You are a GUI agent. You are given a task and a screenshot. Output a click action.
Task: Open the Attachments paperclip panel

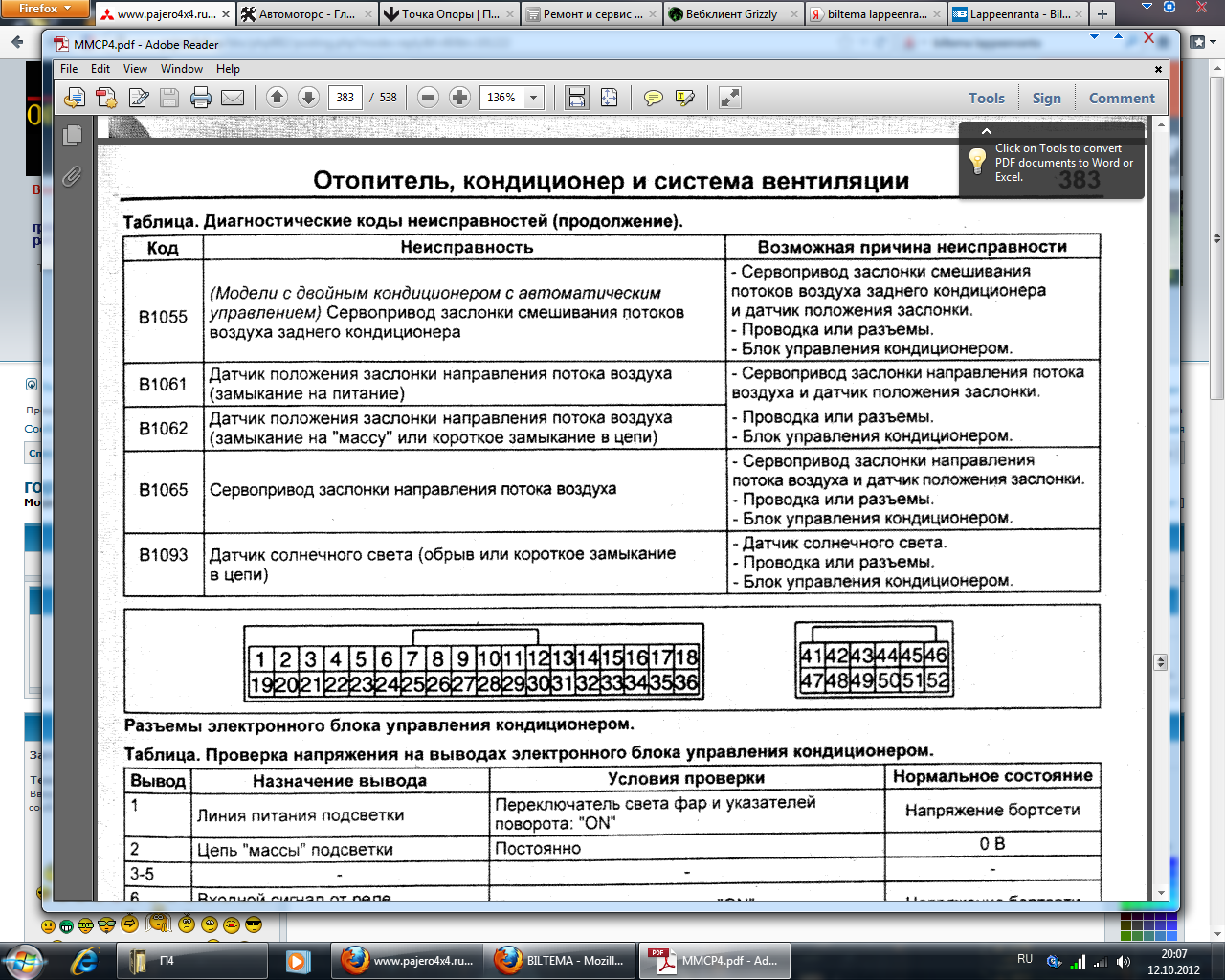tap(72, 177)
